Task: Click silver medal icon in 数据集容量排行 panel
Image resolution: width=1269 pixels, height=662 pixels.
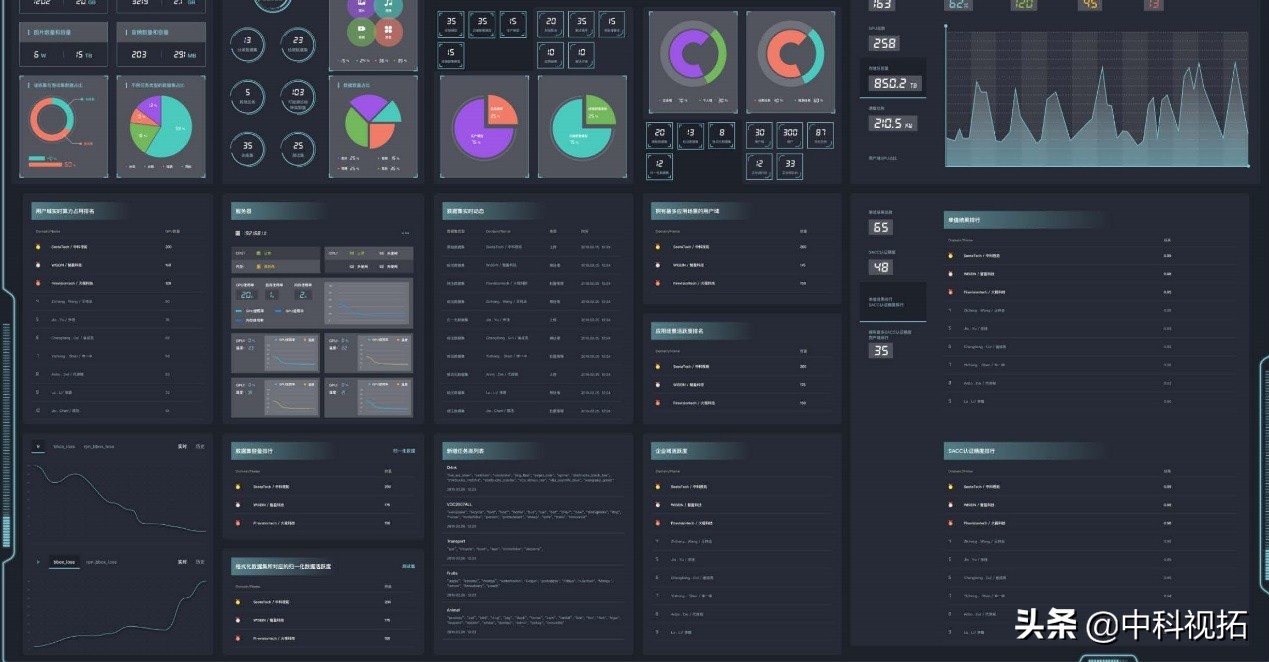Action: (x=238, y=505)
